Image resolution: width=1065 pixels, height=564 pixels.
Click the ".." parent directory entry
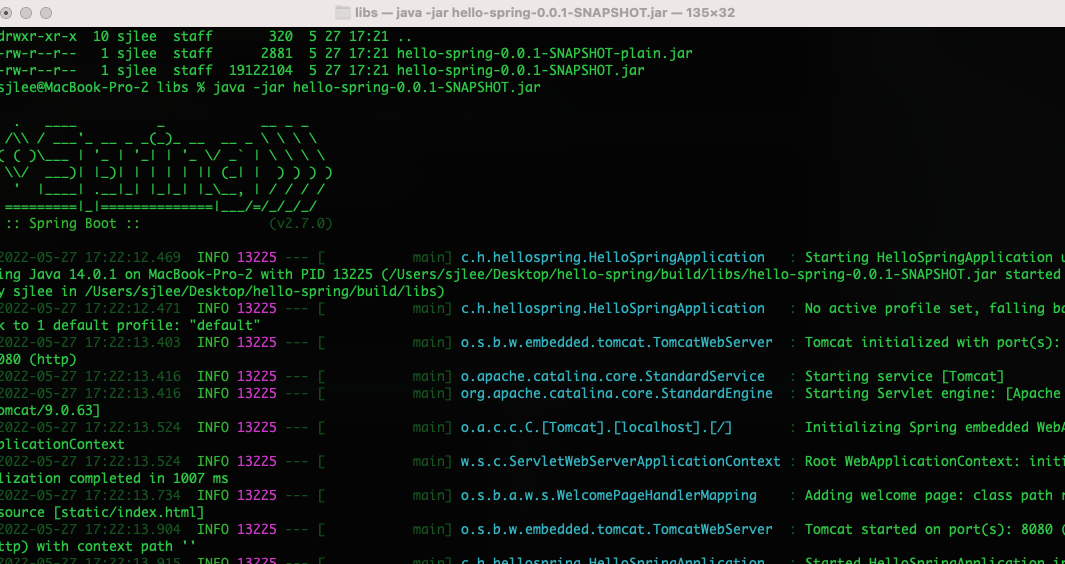[404, 36]
